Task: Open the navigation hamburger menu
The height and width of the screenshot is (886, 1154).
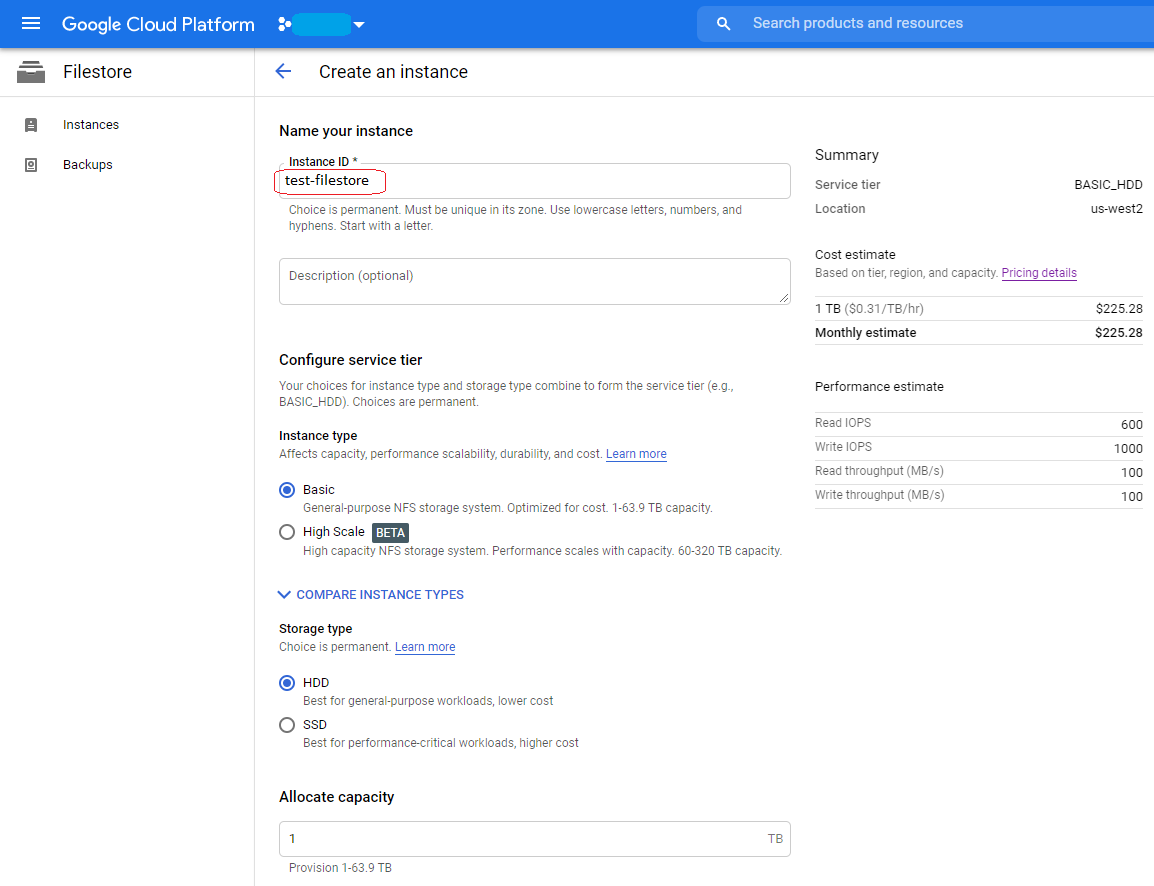Action: pyautogui.click(x=30, y=23)
